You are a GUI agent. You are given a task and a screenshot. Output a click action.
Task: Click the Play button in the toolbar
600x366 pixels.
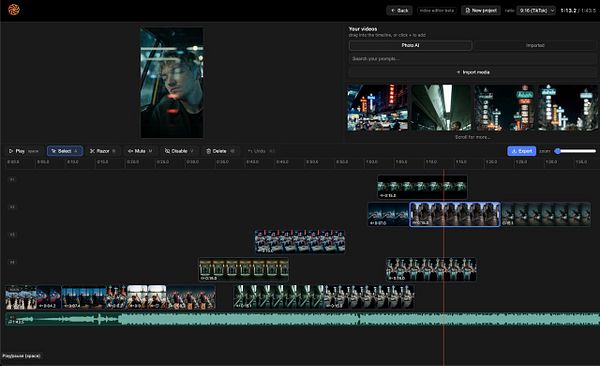(23, 151)
